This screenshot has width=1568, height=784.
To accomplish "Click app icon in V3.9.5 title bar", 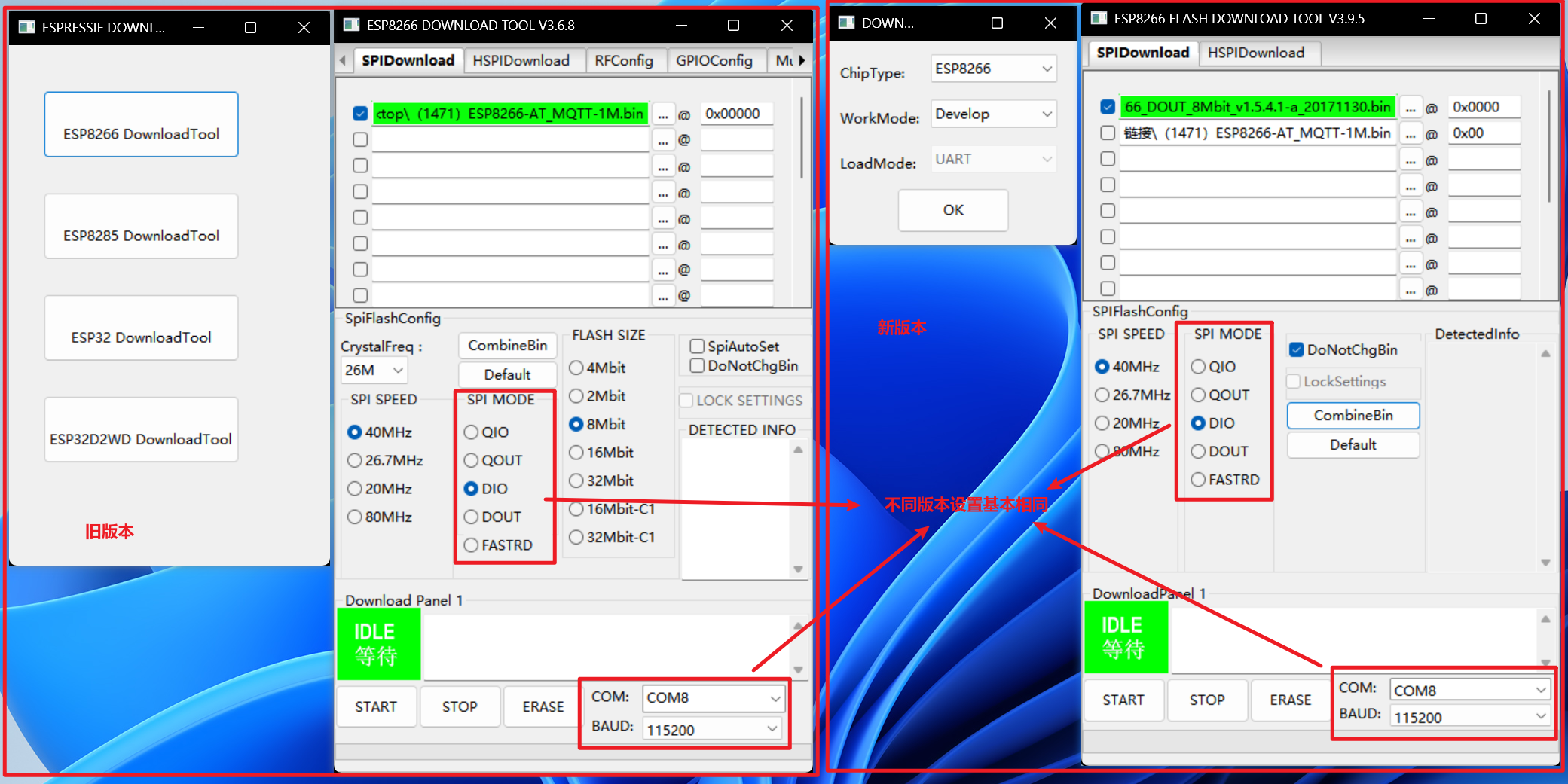I will click(x=1099, y=18).
